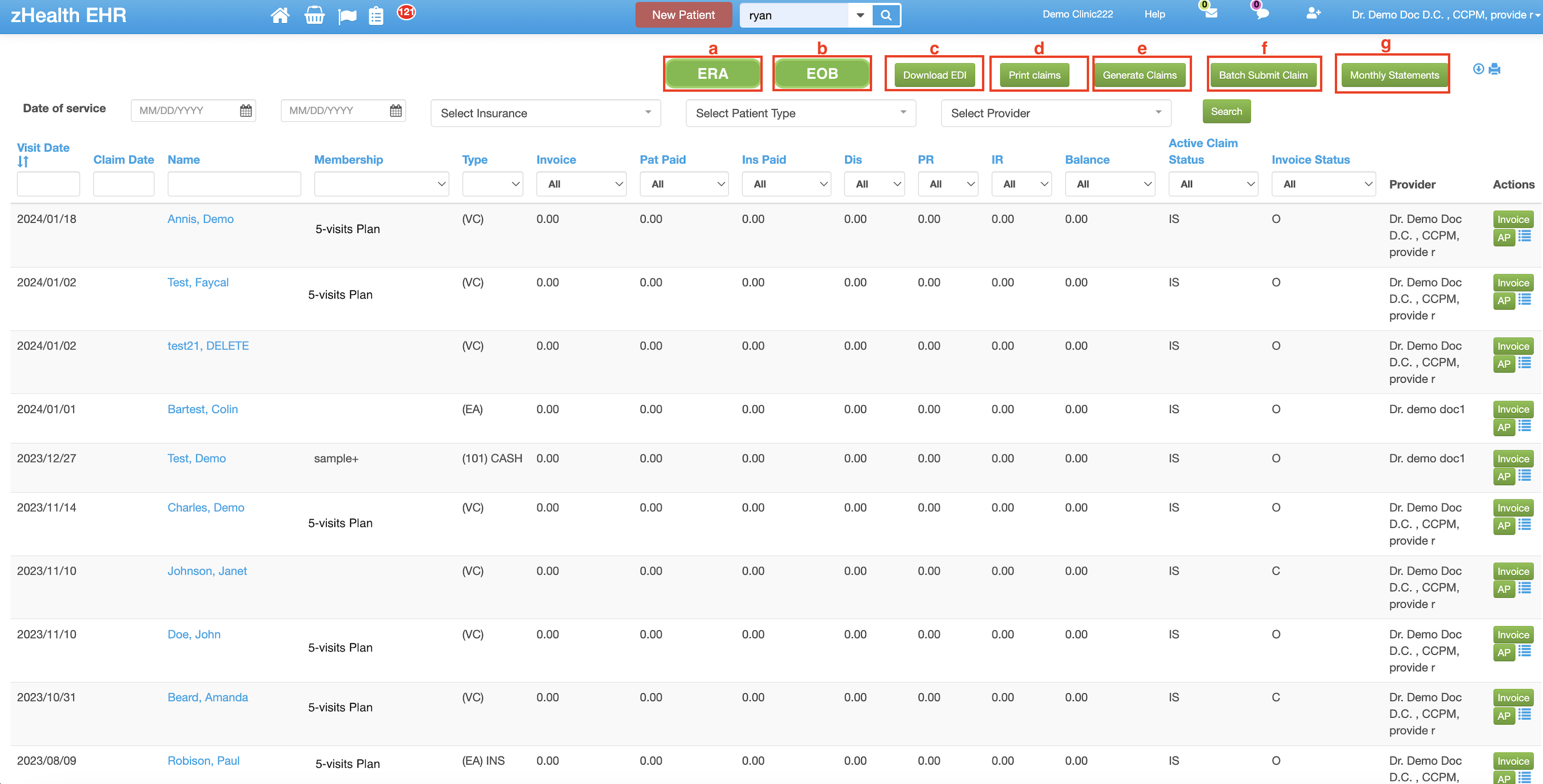This screenshot has height=784, width=1543.
Task: Open the 121 notifications badge
Action: [406, 12]
